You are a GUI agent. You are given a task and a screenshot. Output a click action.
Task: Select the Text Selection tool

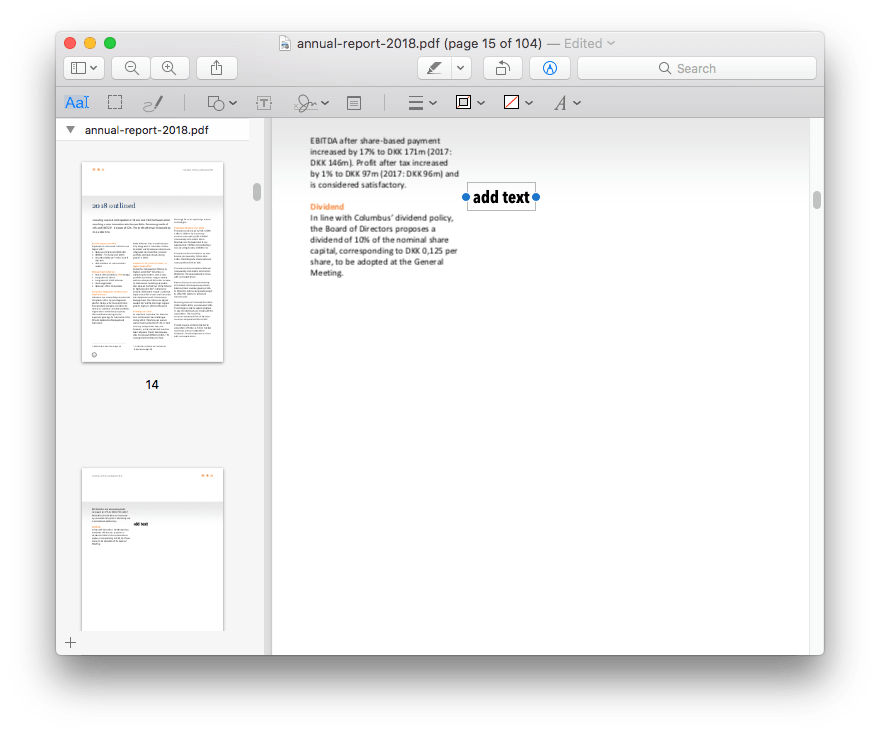[x=77, y=103]
